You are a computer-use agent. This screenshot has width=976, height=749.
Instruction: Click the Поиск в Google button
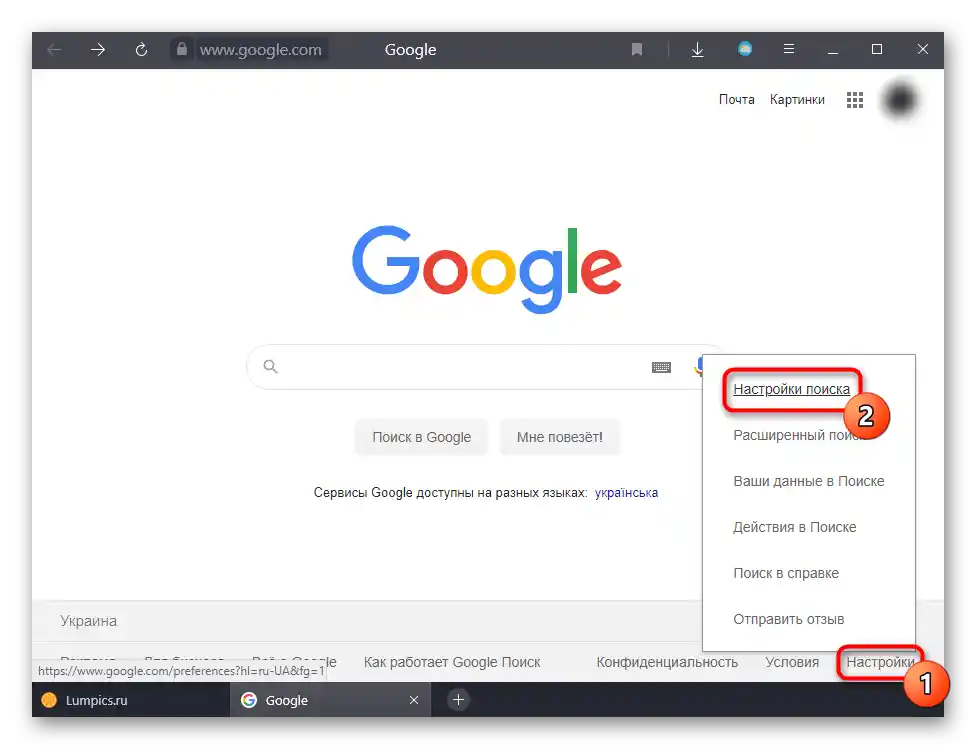click(x=421, y=437)
